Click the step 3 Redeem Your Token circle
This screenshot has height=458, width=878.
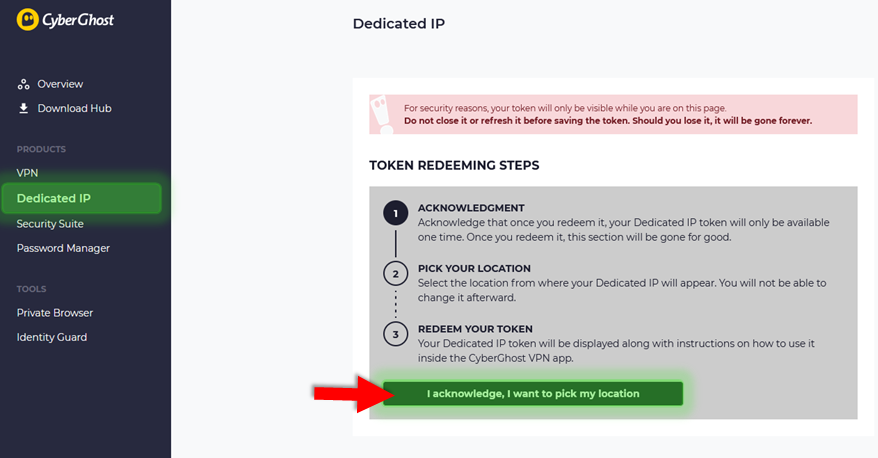tap(395, 334)
